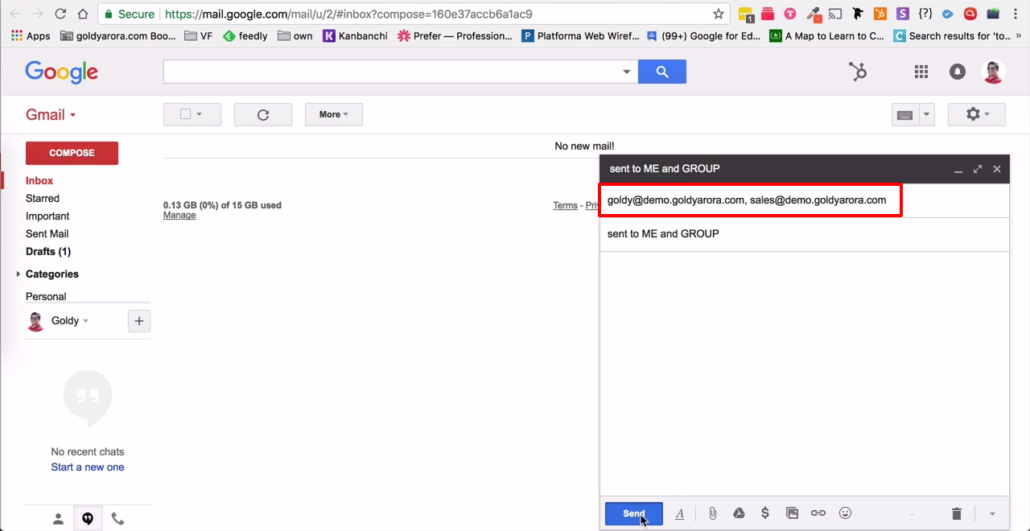Open the Personal label
This screenshot has width=1030, height=531.
(x=46, y=296)
